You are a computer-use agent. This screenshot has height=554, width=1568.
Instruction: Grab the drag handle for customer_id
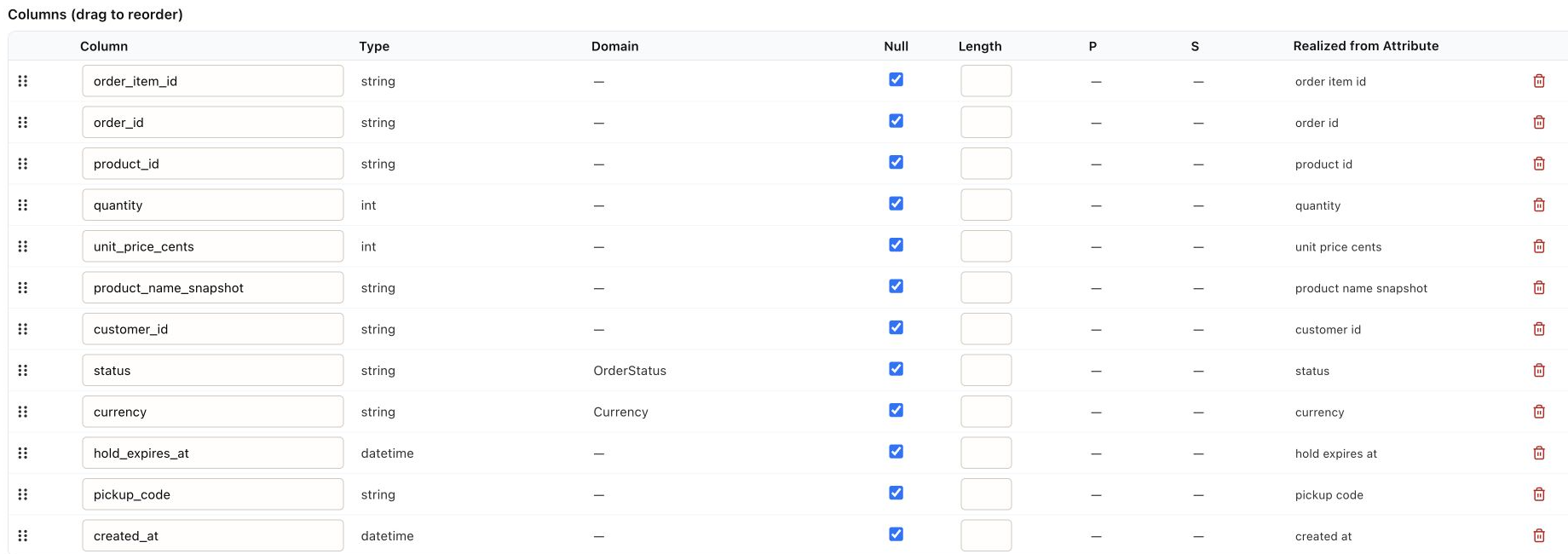(x=23, y=329)
